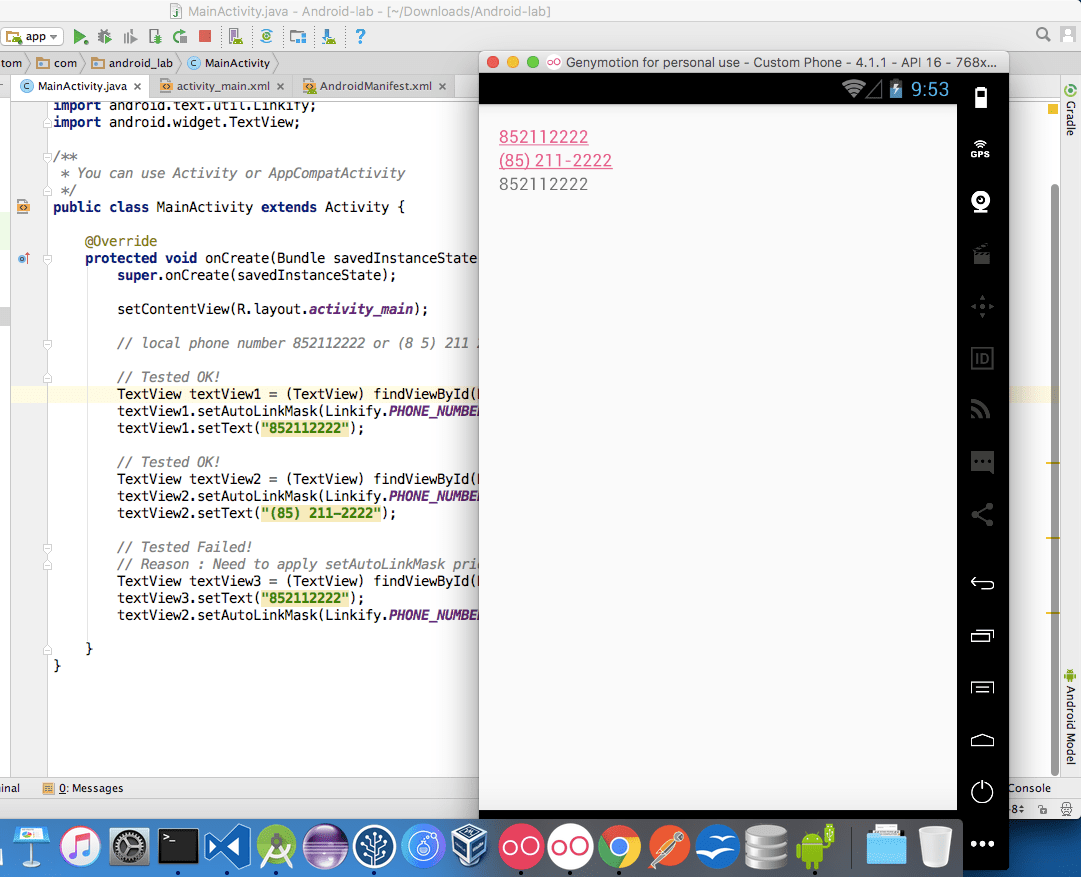Close the AndroidManifest.xml tab
Image resolution: width=1081 pixels, height=877 pixels.
(442, 86)
